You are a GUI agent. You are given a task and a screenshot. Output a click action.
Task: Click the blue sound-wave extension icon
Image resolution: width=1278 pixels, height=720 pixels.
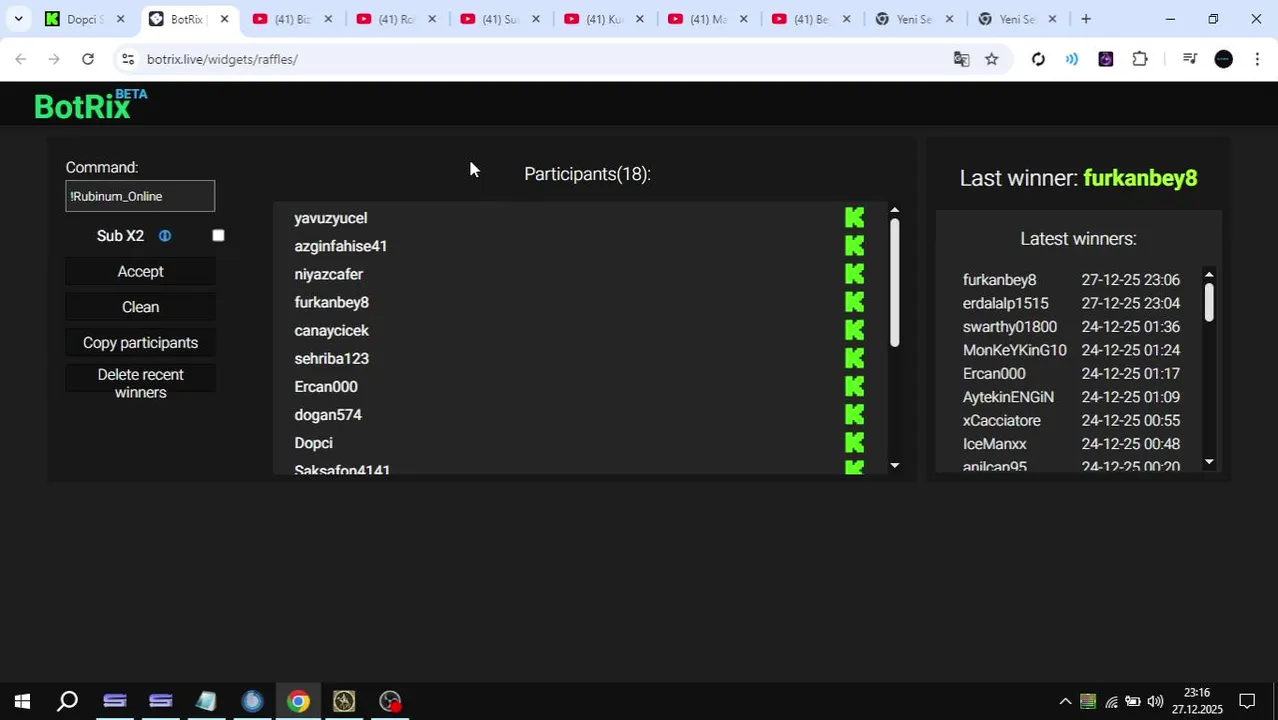pos(1071,59)
